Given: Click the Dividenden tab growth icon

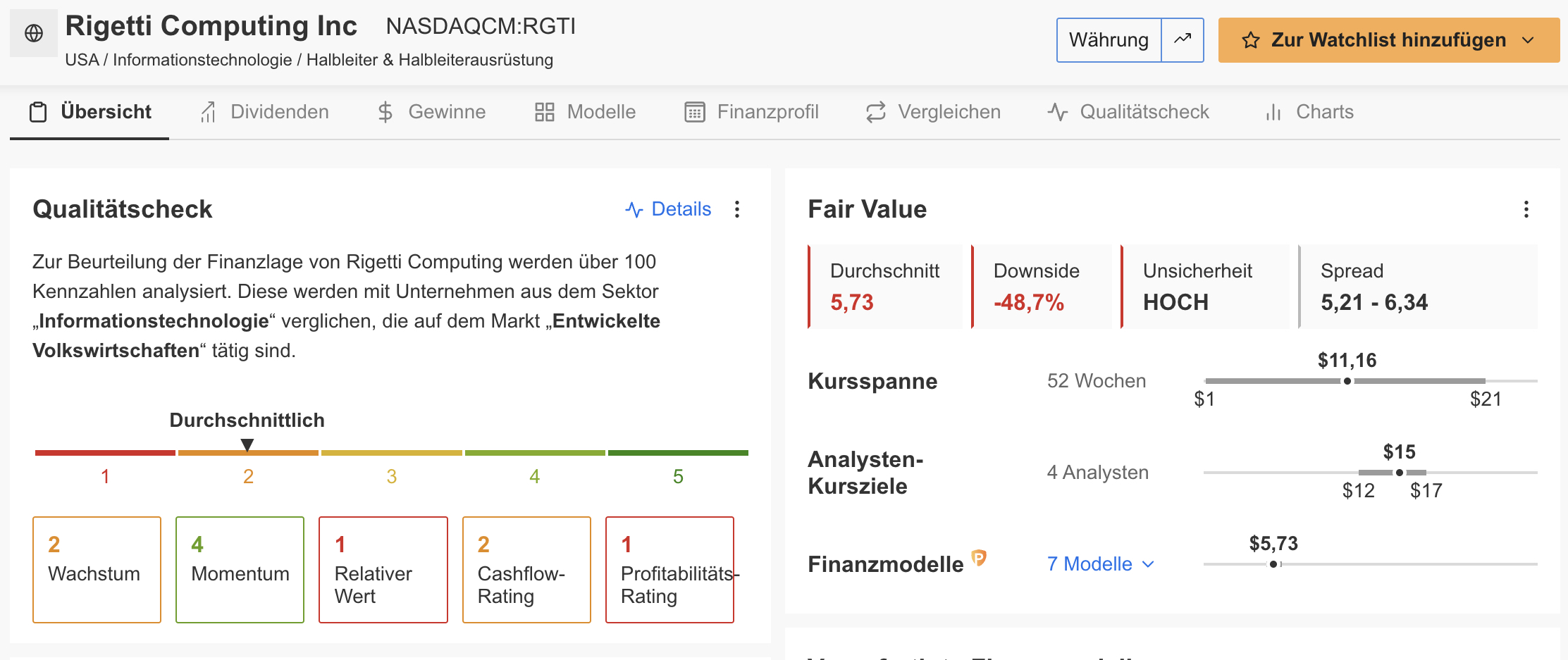Looking at the screenshot, I should click(208, 112).
